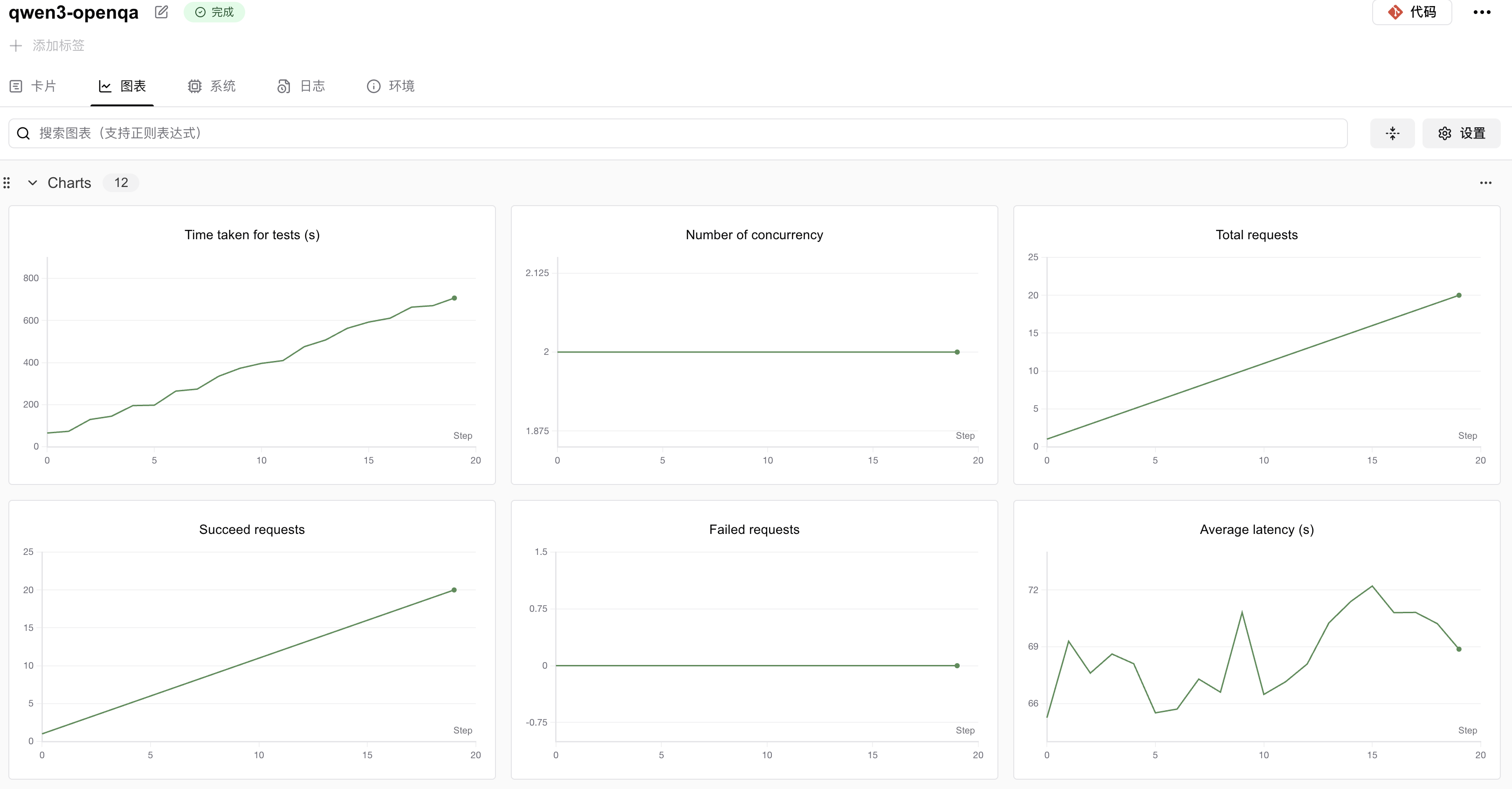Viewport: 1512px width, 789px height.
Task: Open the 环境 environment tab
Action: (391, 86)
